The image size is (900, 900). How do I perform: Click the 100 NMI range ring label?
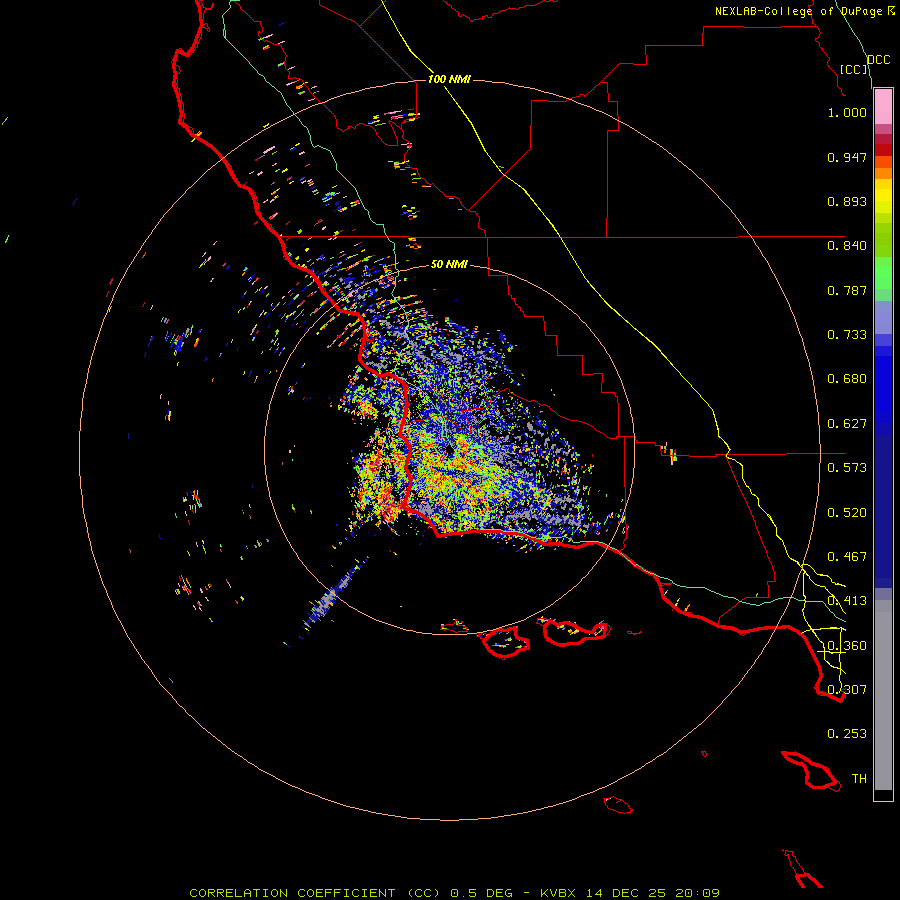tap(449, 79)
